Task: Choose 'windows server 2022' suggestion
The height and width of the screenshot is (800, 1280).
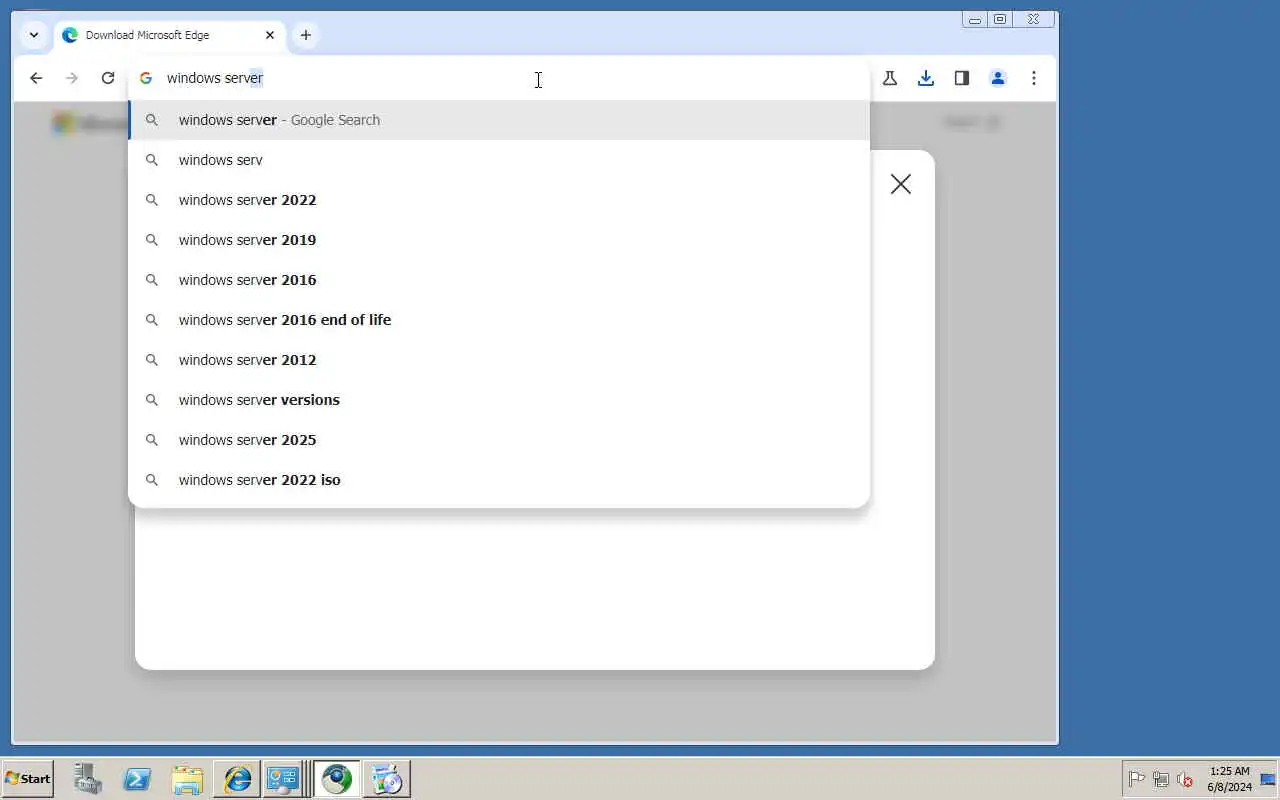Action: pyautogui.click(x=499, y=200)
